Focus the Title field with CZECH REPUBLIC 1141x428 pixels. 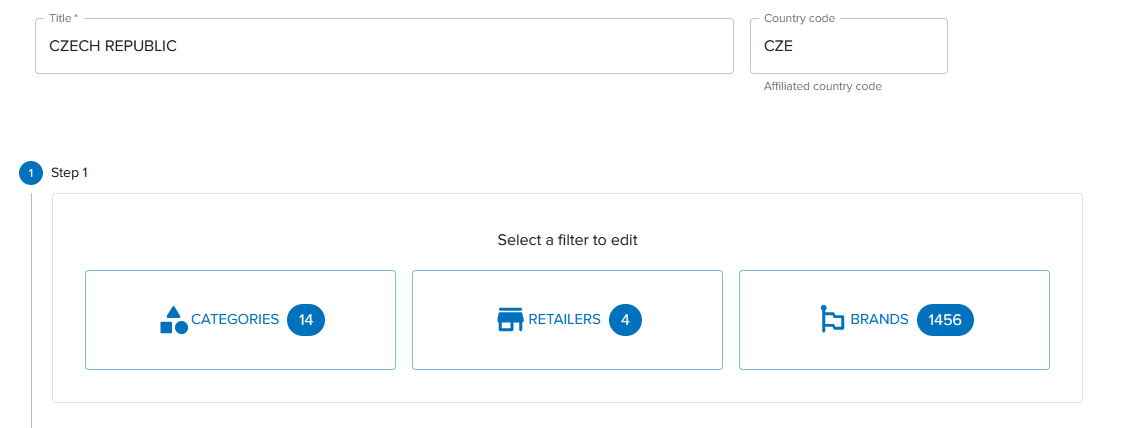(384, 46)
